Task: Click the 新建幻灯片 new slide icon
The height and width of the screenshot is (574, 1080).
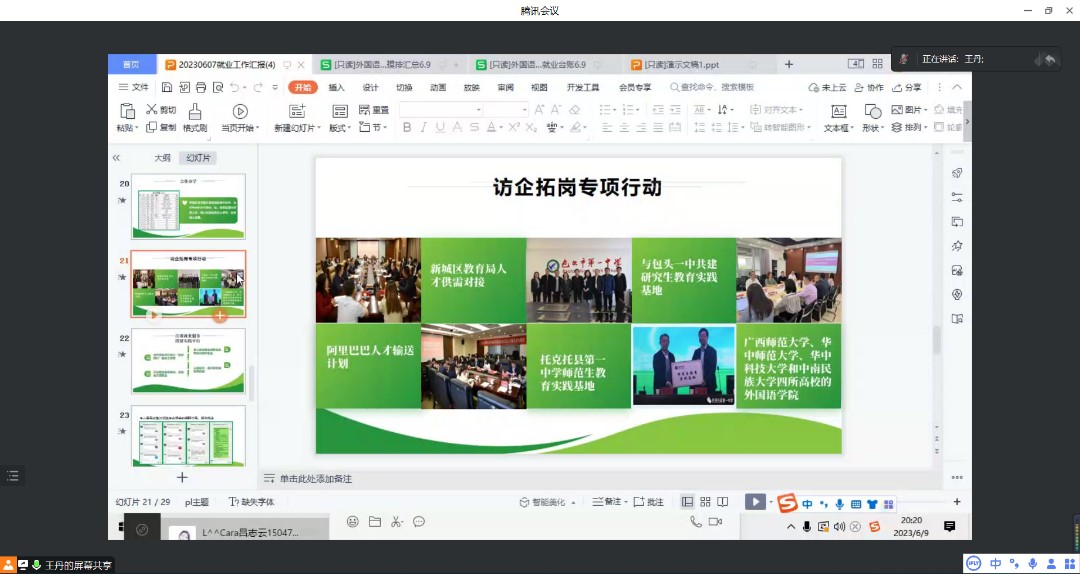Action: (297, 111)
